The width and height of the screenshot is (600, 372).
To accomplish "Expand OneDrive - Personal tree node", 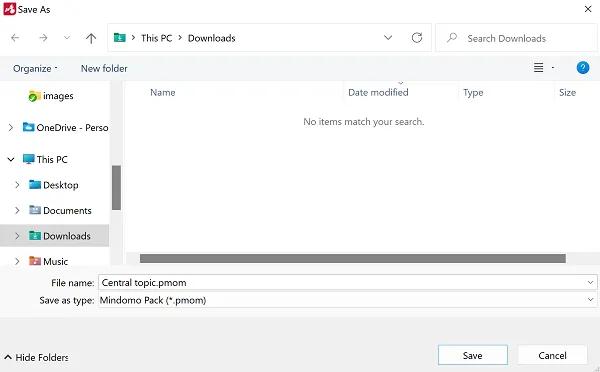I will click(x=11, y=127).
